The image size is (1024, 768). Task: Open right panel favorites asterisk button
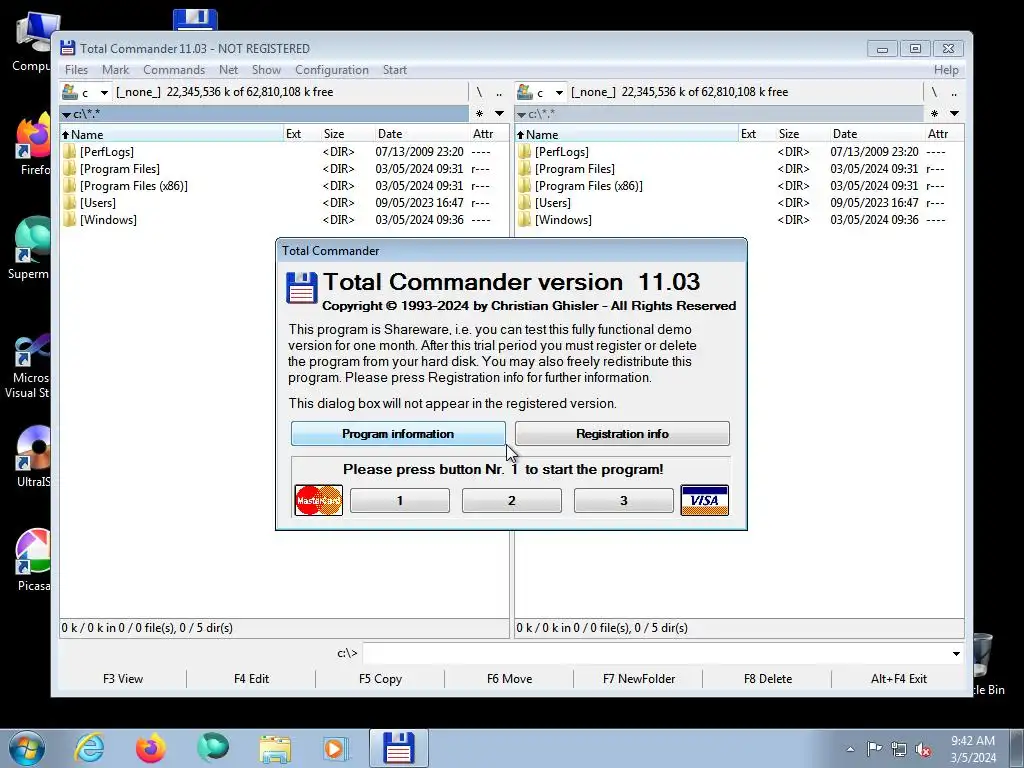[x=935, y=114]
